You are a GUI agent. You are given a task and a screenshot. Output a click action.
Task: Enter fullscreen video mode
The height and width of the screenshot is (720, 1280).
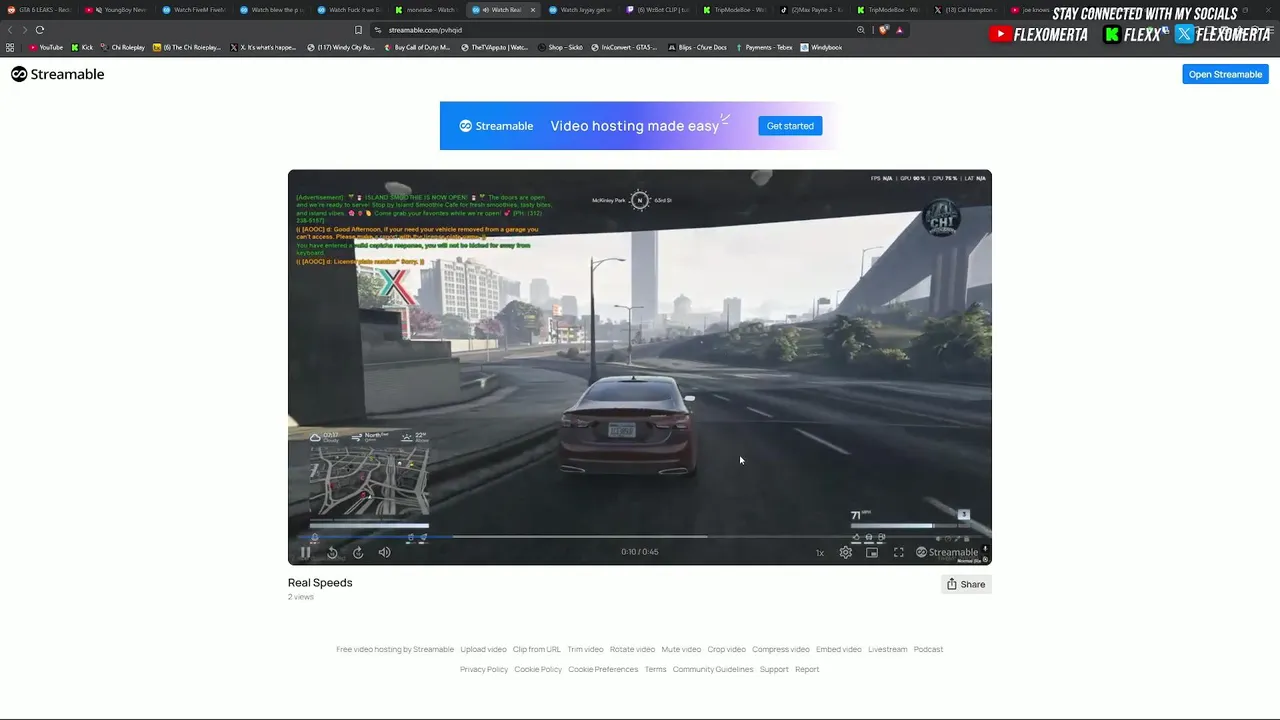click(x=899, y=552)
